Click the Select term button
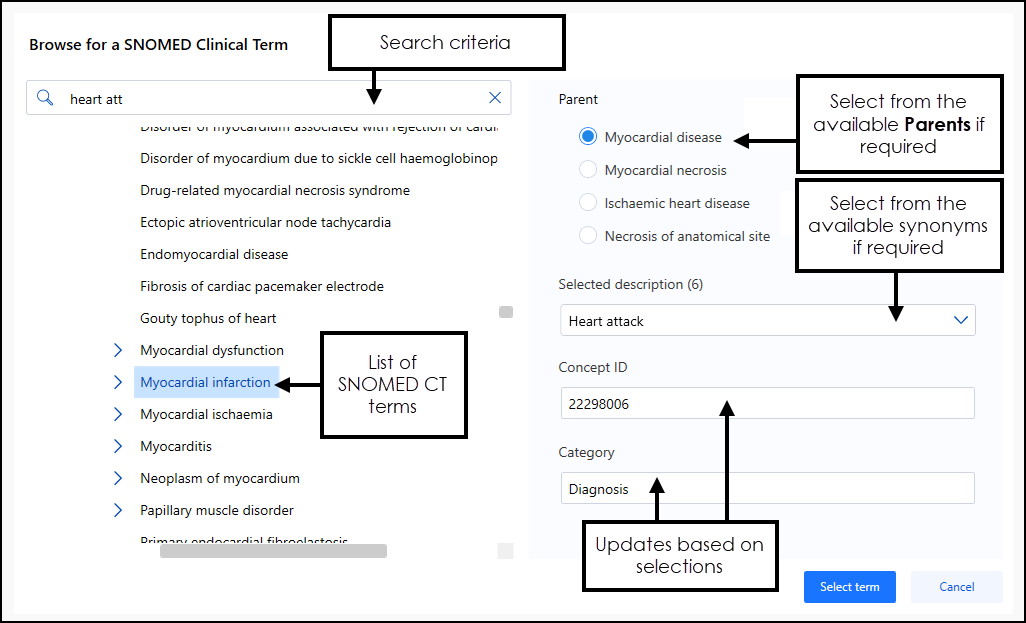The image size is (1026, 623). click(849, 587)
